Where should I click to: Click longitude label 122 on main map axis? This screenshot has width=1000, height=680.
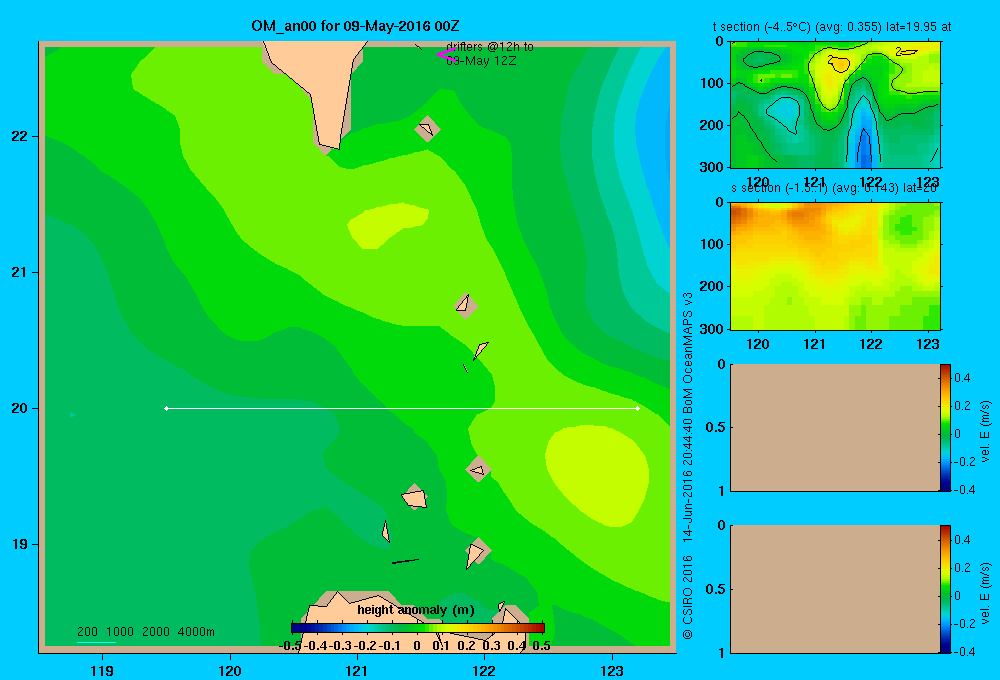pos(484,670)
